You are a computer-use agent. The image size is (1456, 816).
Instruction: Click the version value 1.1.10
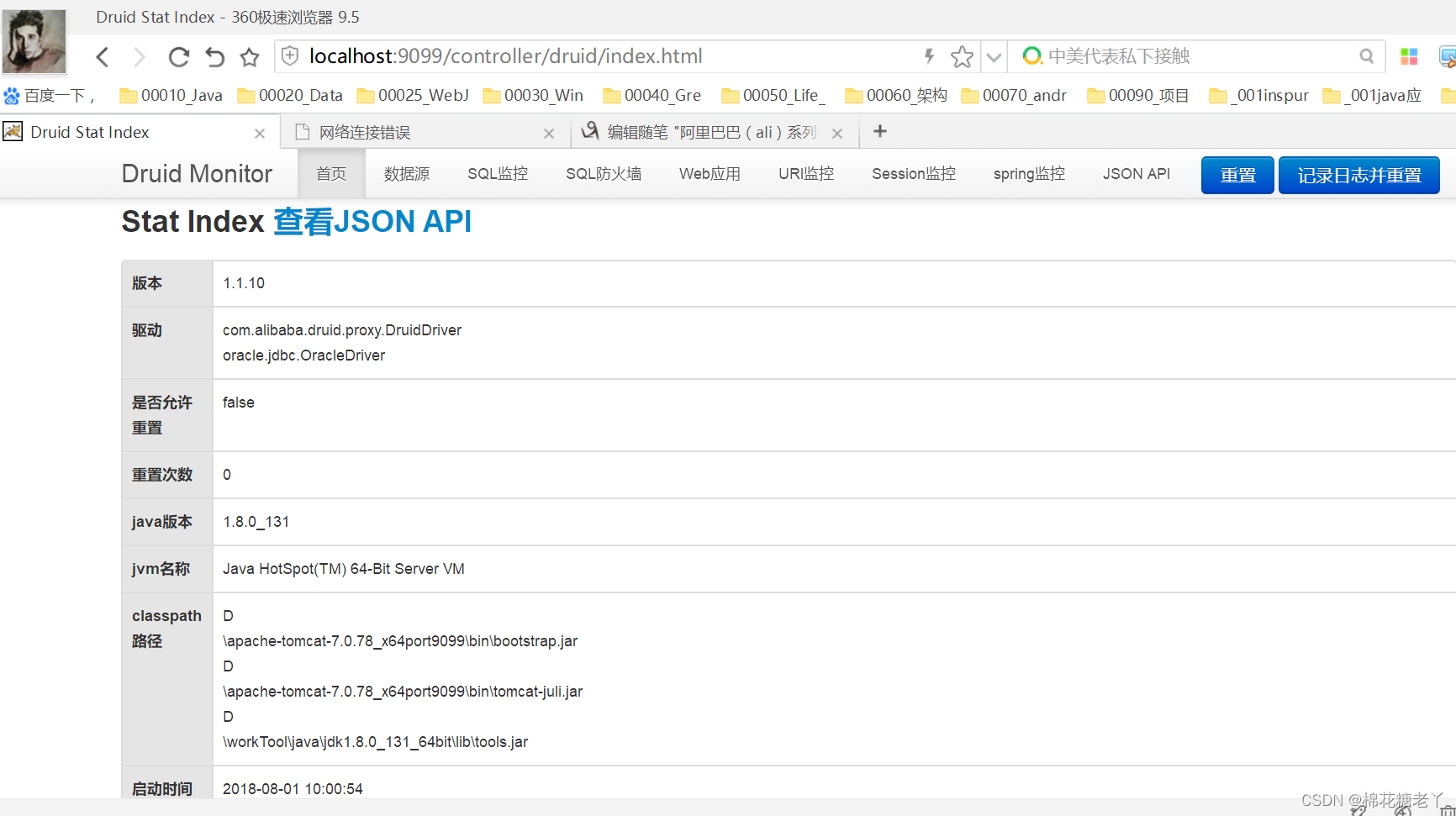coord(244,283)
